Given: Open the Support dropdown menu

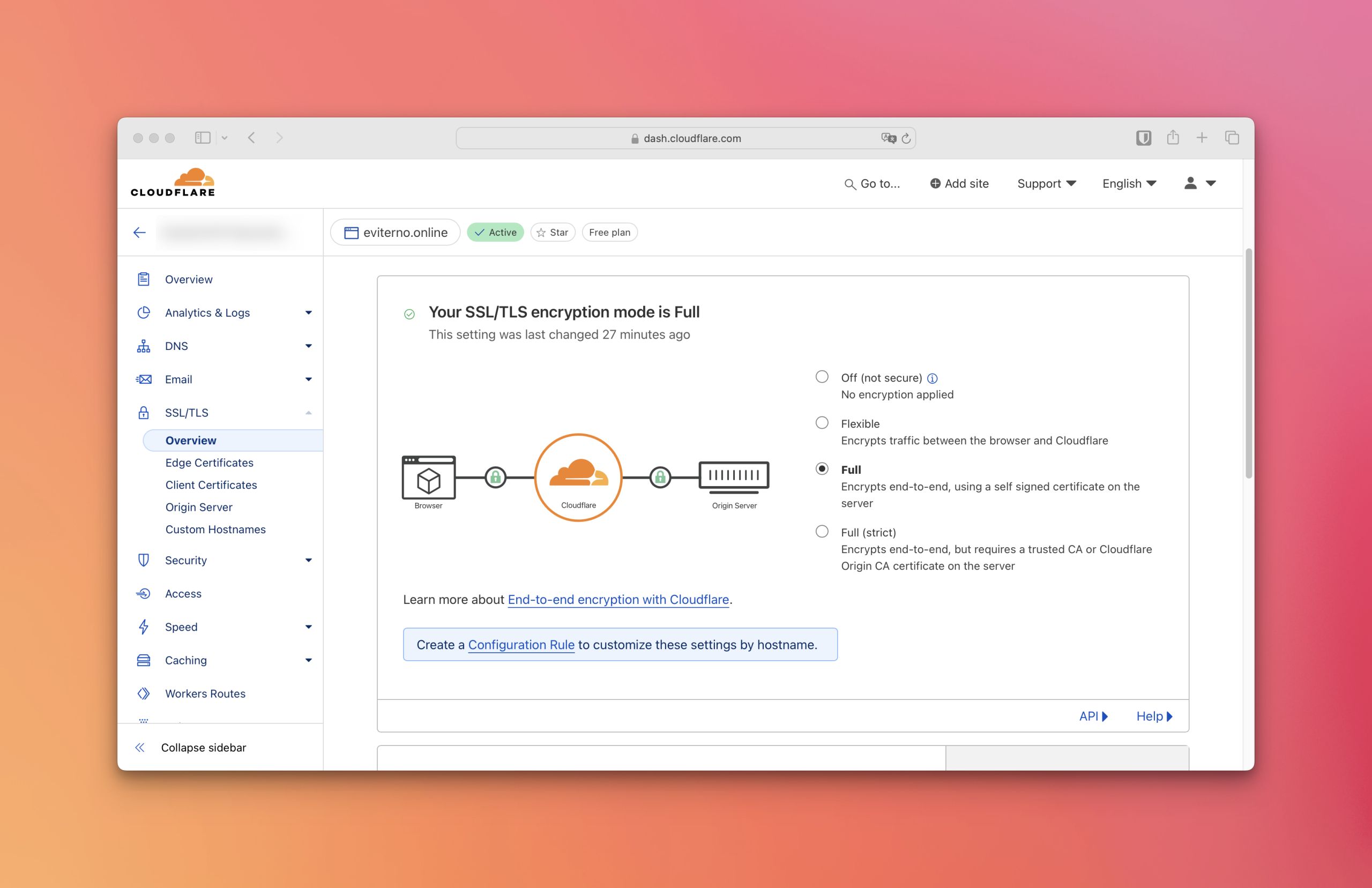Looking at the screenshot, I should coord(1047,183).
